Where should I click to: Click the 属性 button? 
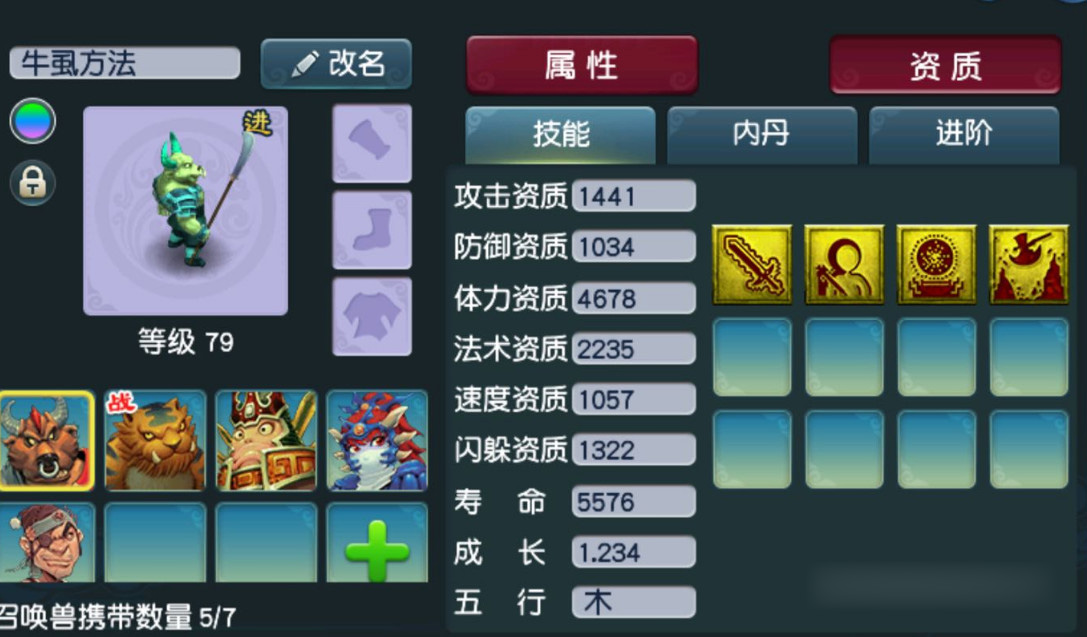click(x=582, y=65)
